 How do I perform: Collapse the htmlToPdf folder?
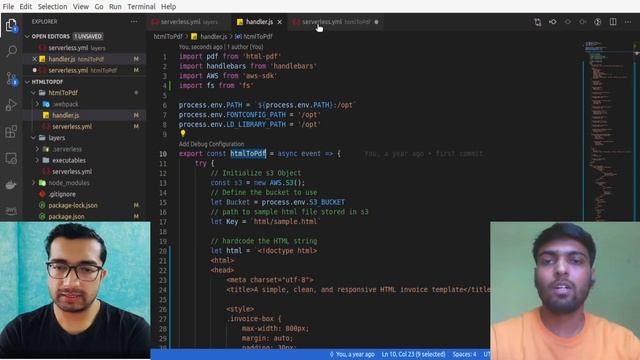[33, 93]
